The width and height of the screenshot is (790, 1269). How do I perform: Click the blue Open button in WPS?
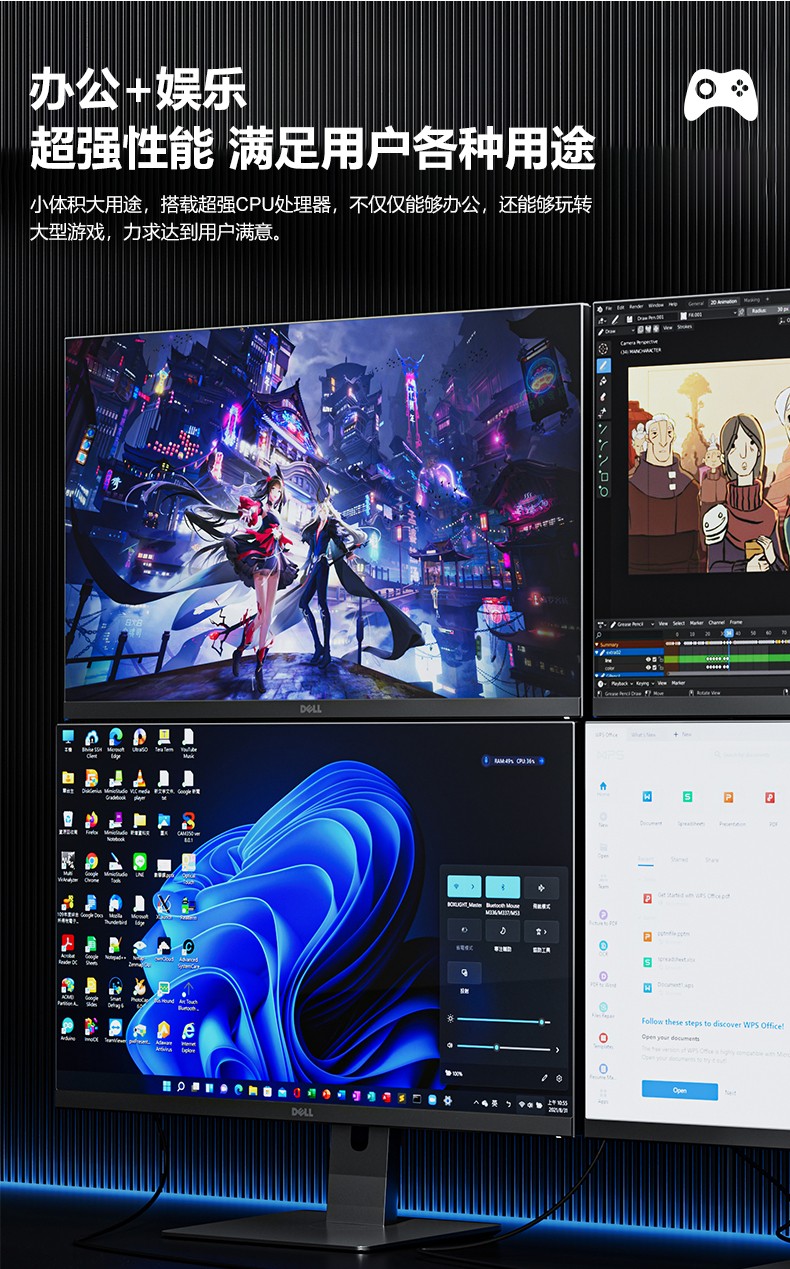[x=679, y=1090]
